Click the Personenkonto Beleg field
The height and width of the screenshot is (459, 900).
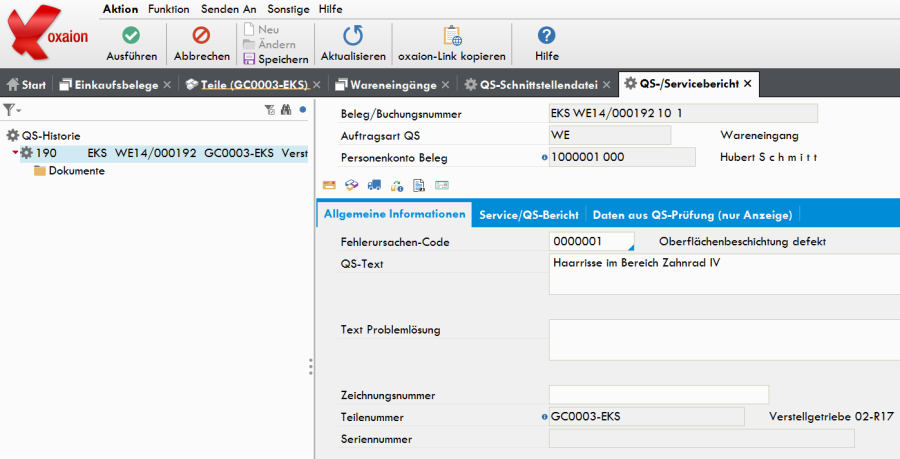coord(622,157)
